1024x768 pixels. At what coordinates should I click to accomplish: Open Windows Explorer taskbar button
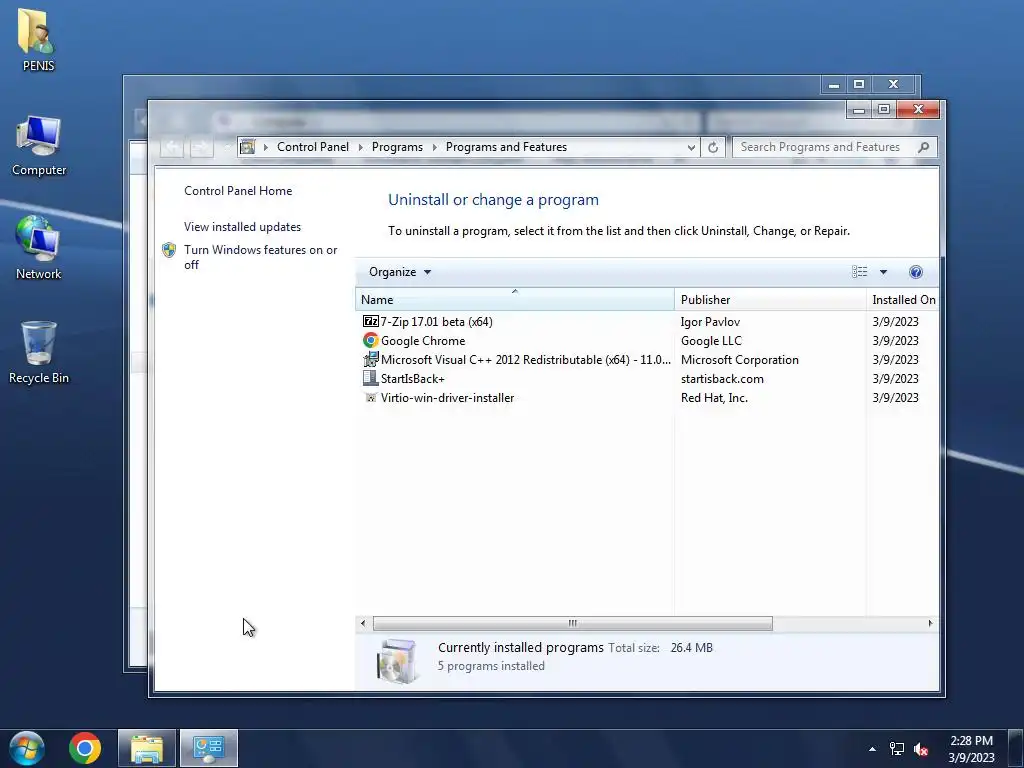pyautogui.click(x=147, y=748)
